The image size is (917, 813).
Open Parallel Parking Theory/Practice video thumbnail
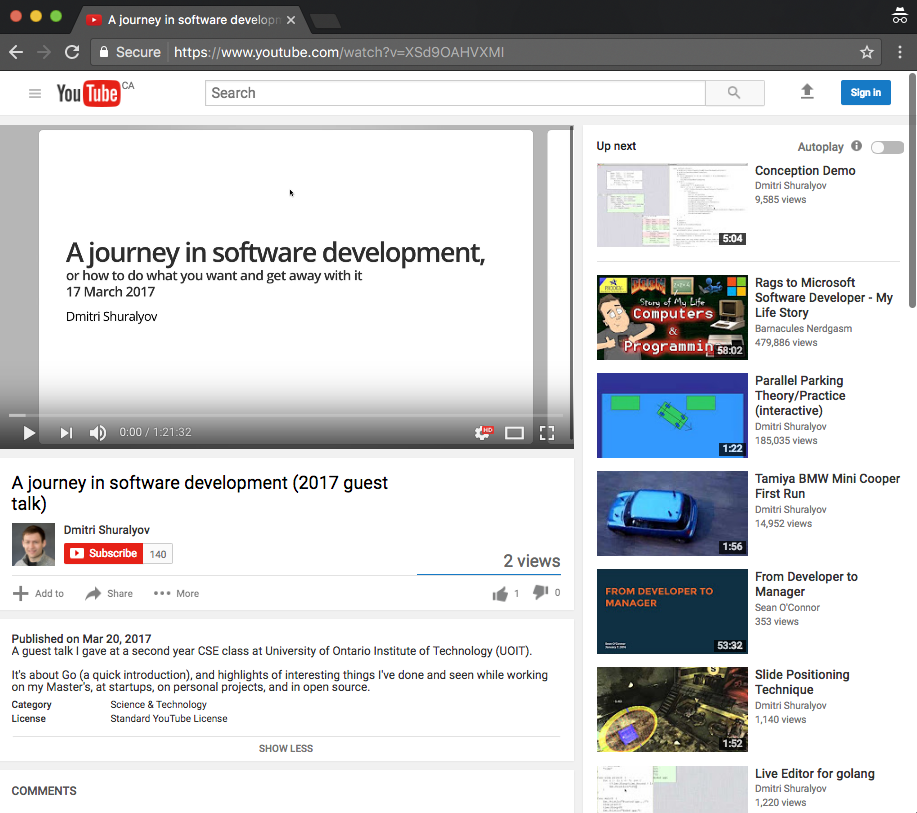[x=672, y=415]
